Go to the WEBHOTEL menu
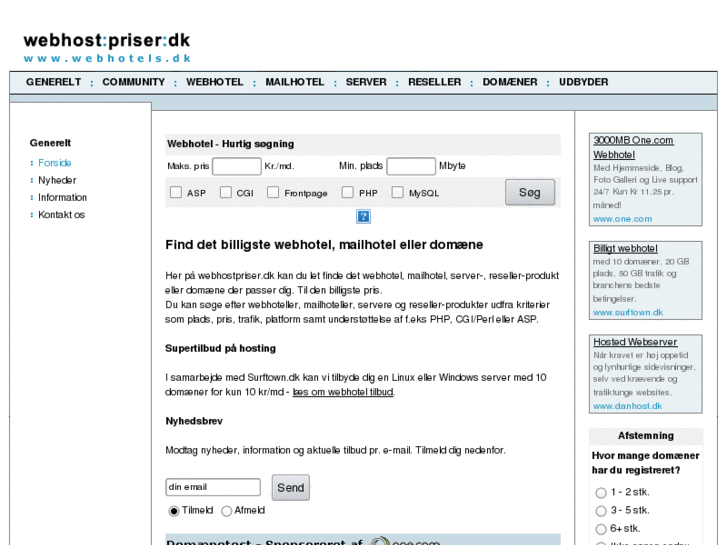The height and width of the screenshot is (545, 727). tap(215, 82)
